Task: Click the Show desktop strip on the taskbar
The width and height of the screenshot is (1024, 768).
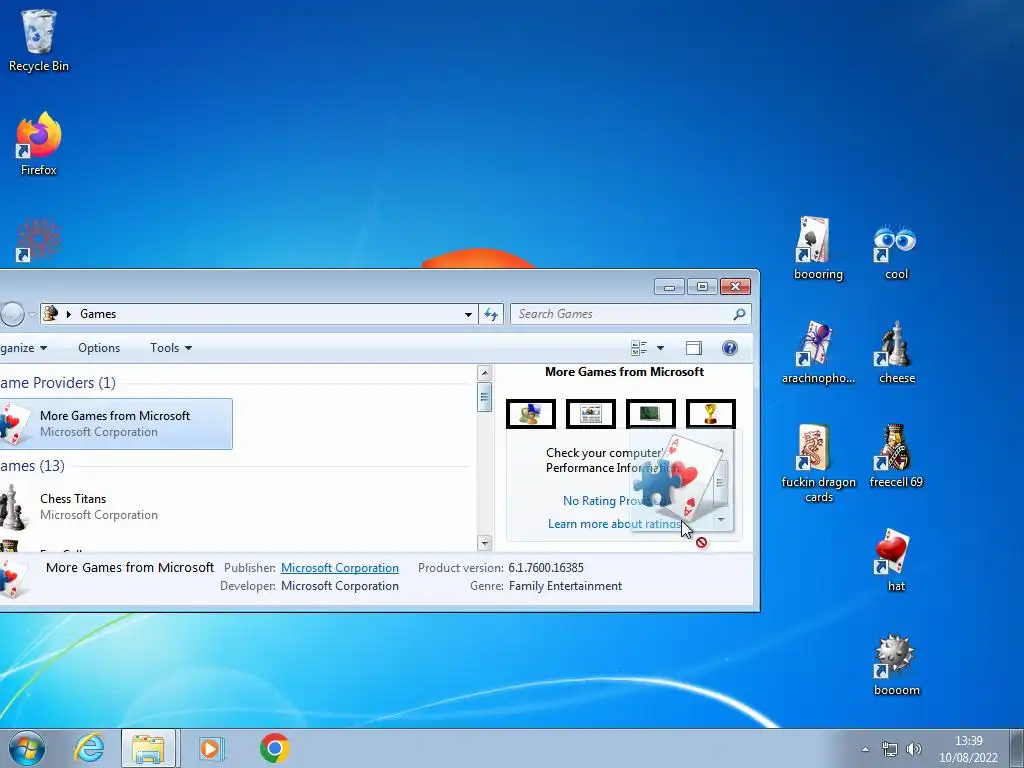Action: (1017, 748)
